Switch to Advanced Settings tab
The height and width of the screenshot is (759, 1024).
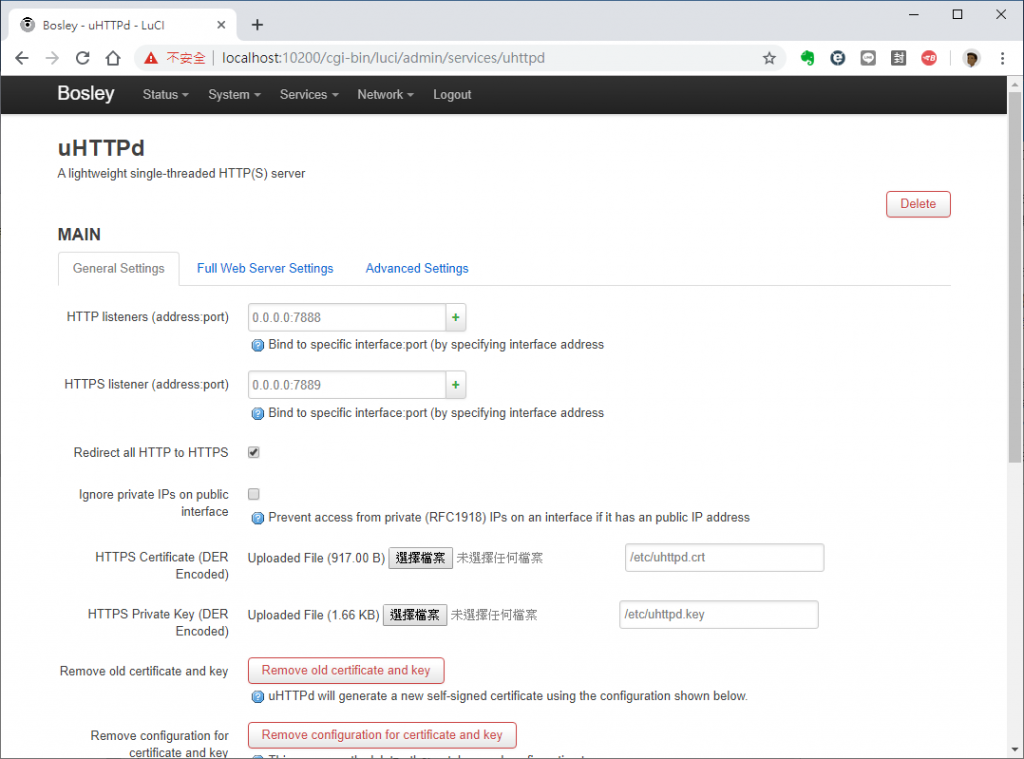click(417, 268)
